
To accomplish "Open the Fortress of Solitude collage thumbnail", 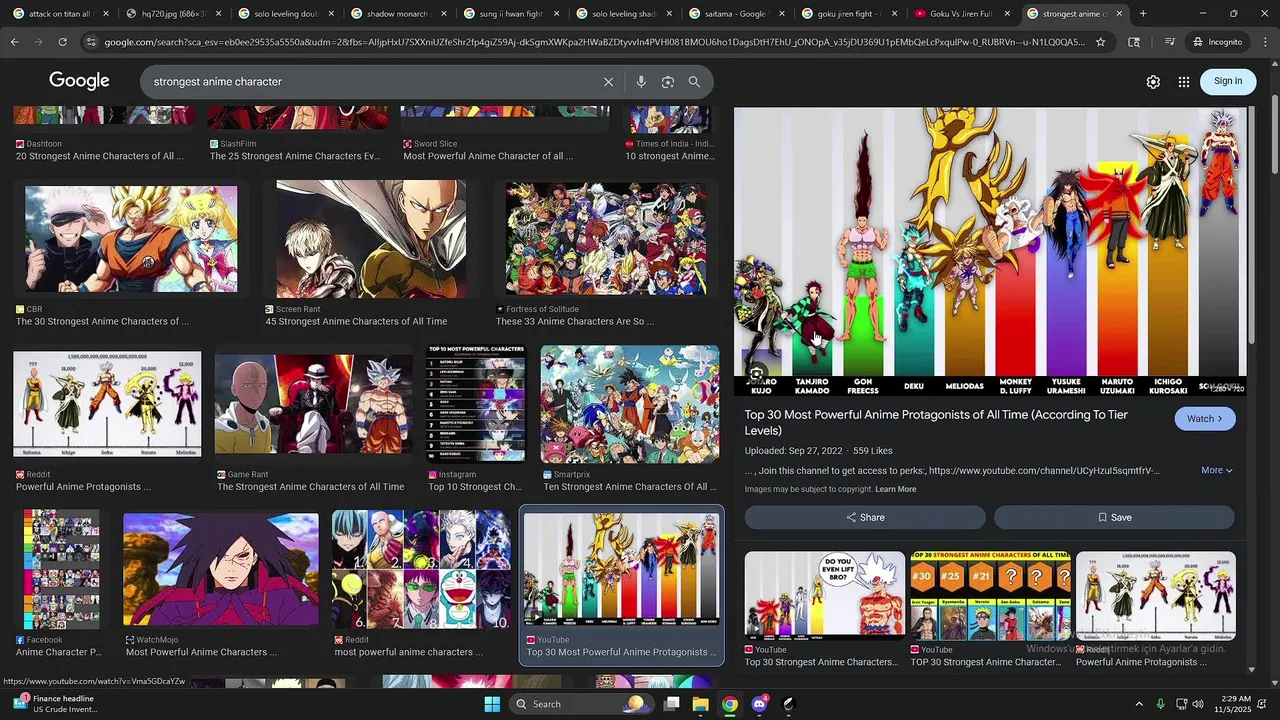I will (x=606, y=239).
